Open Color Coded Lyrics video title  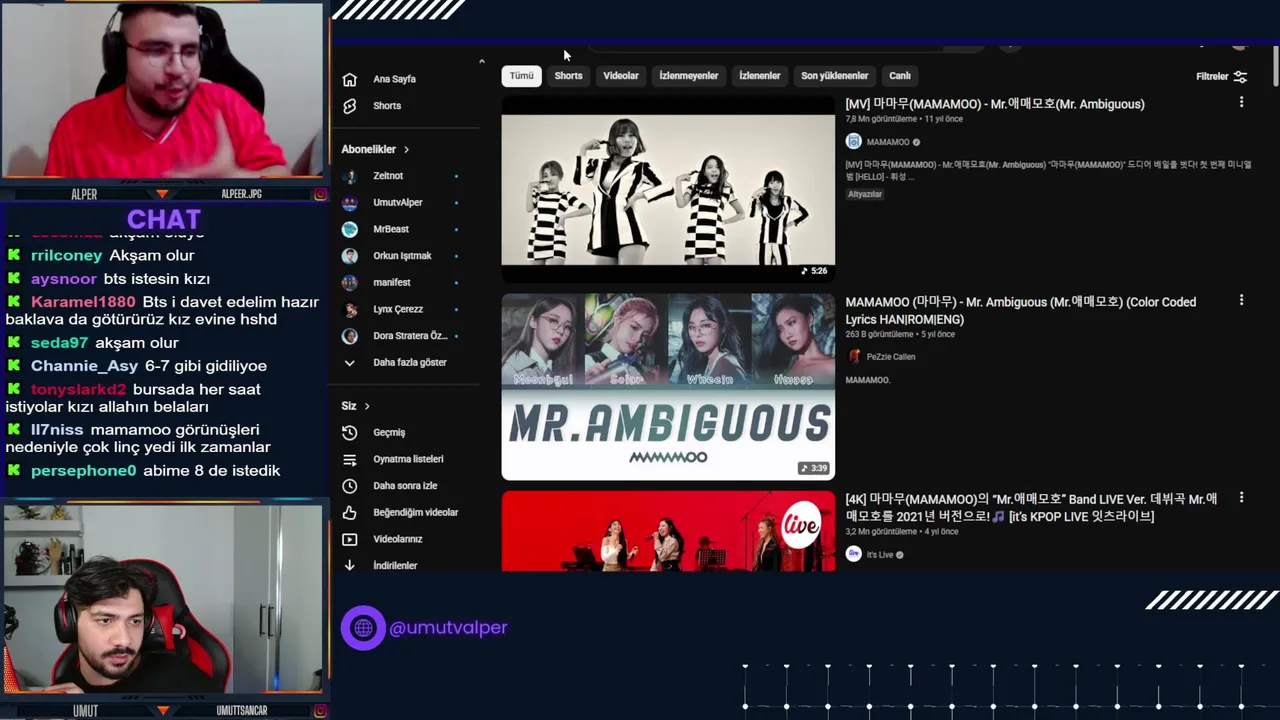coord(1020,310)
